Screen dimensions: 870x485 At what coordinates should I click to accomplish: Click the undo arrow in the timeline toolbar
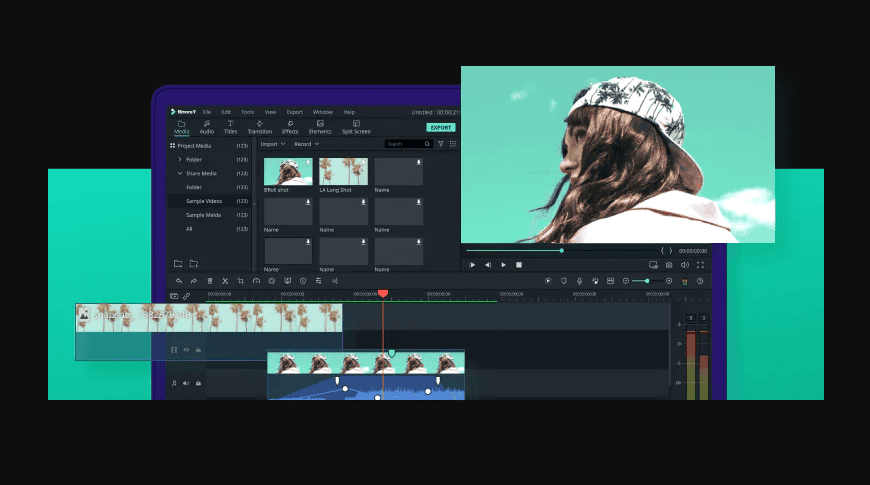click(x=179, y=281)
